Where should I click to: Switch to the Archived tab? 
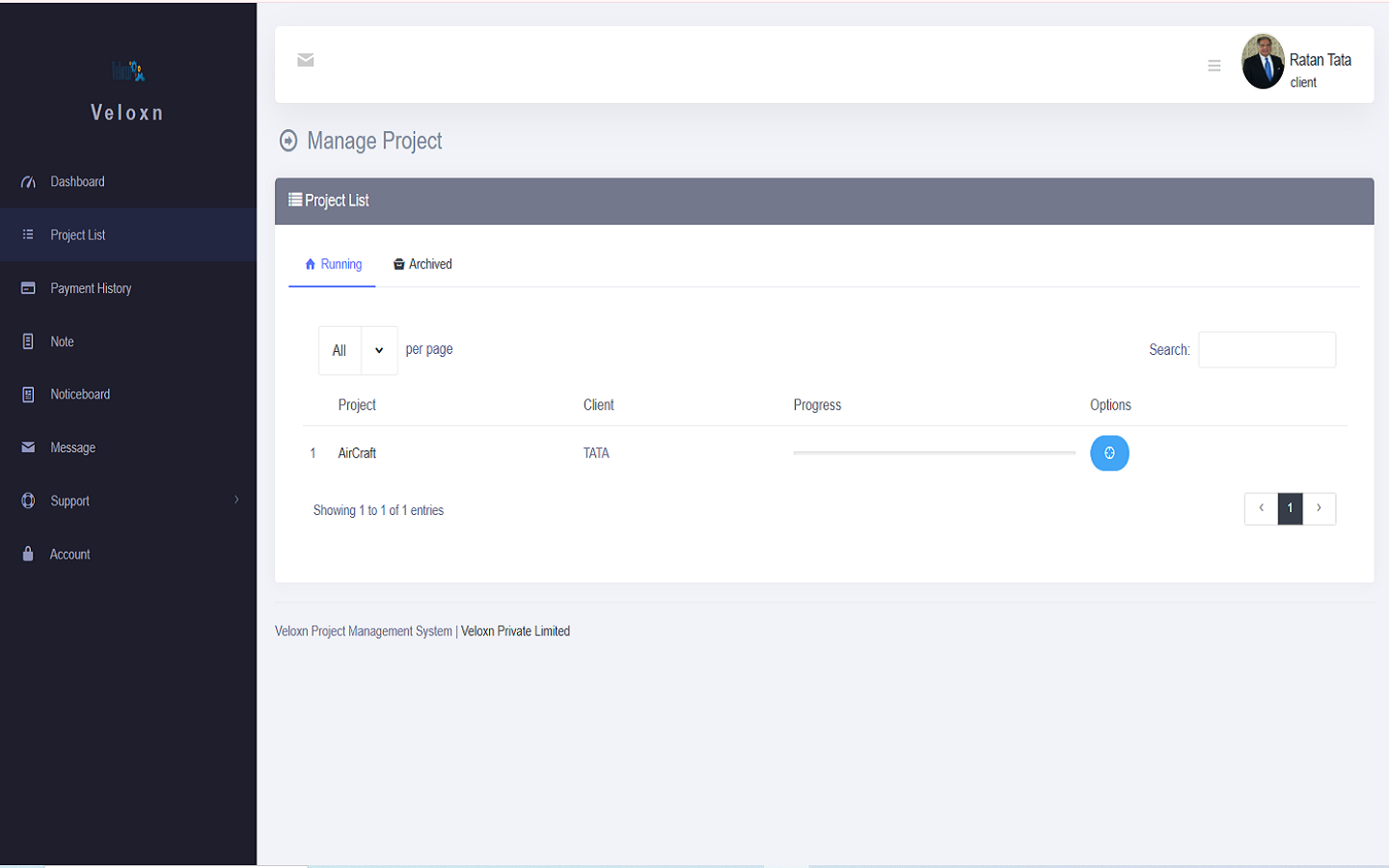coord(422,263)
